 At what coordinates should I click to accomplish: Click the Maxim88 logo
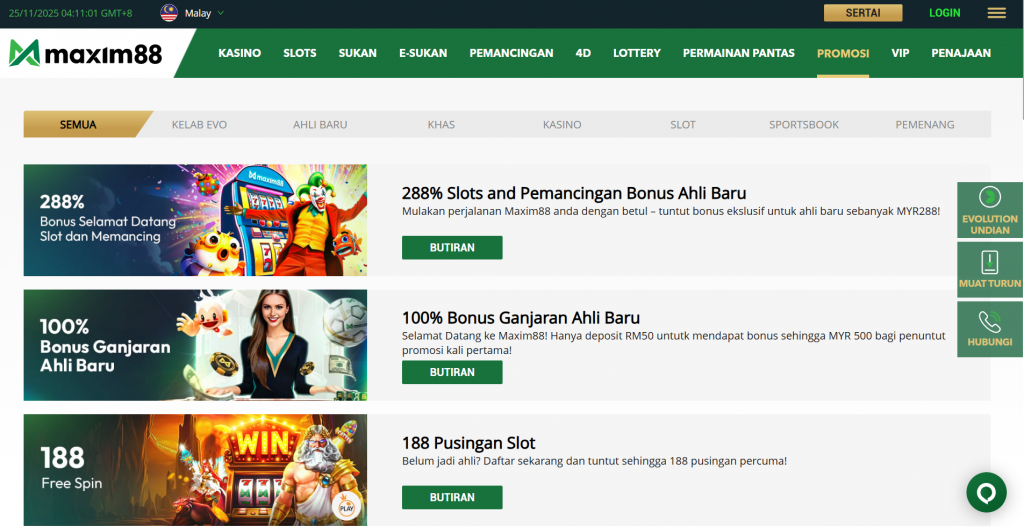[85, 54]
